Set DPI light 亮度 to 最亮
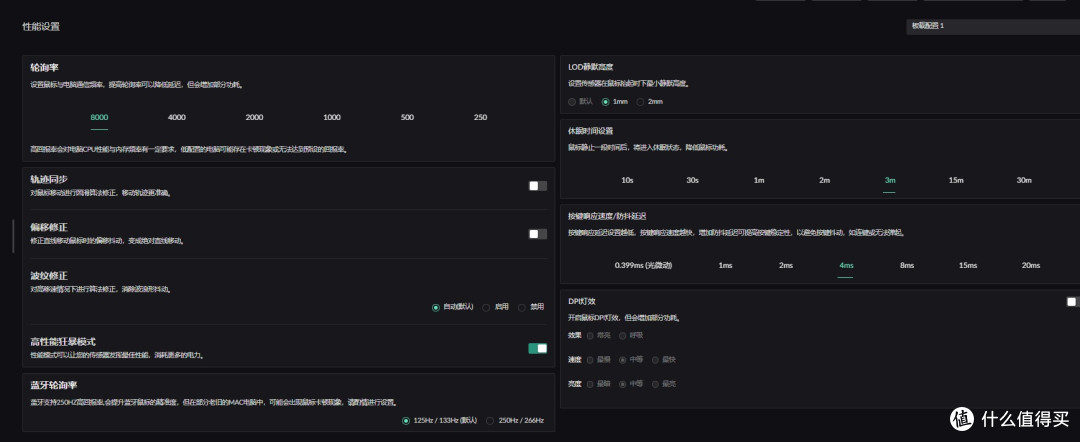Image resolution: width=1080 pixels, height=442 pixels. pyautogui.click(x=664, y=383)
